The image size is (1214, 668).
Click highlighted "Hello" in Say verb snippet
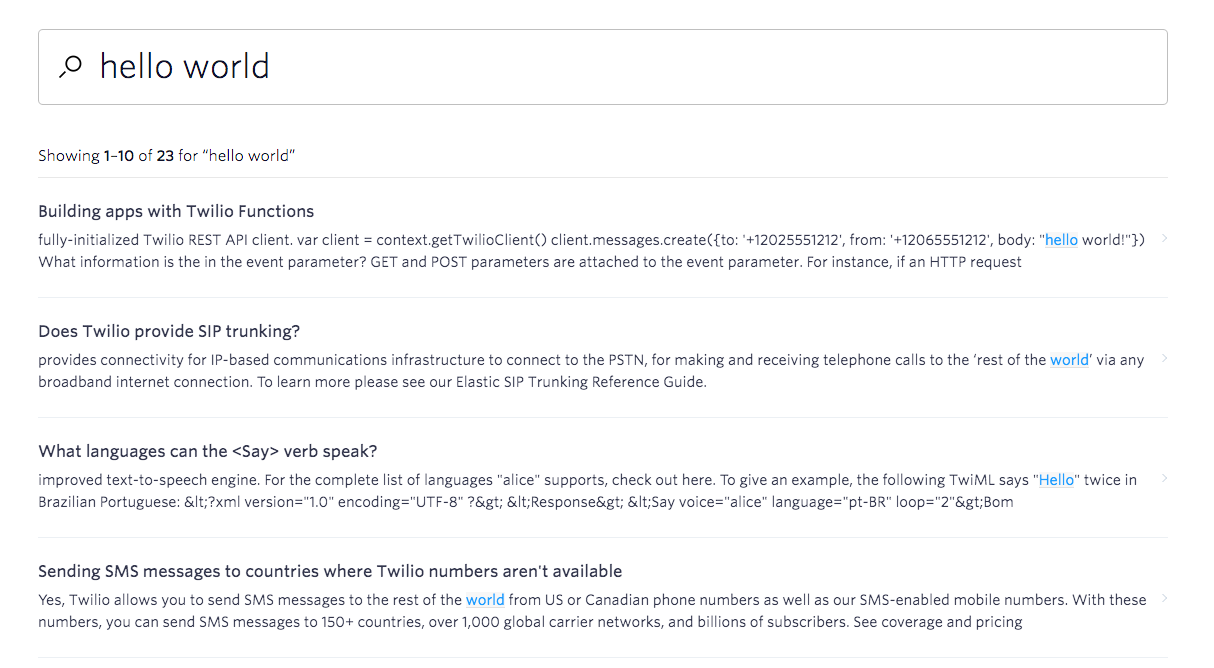1056,480
